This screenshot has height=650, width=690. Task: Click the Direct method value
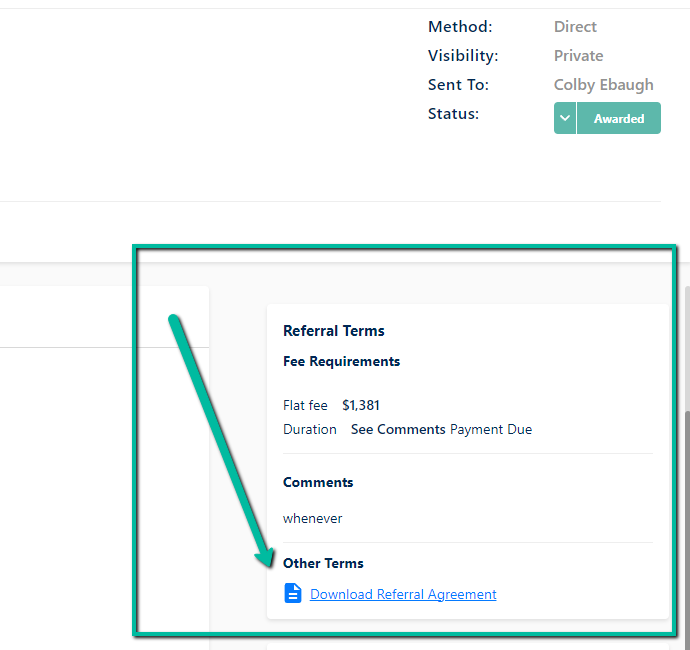click(575, 26)
